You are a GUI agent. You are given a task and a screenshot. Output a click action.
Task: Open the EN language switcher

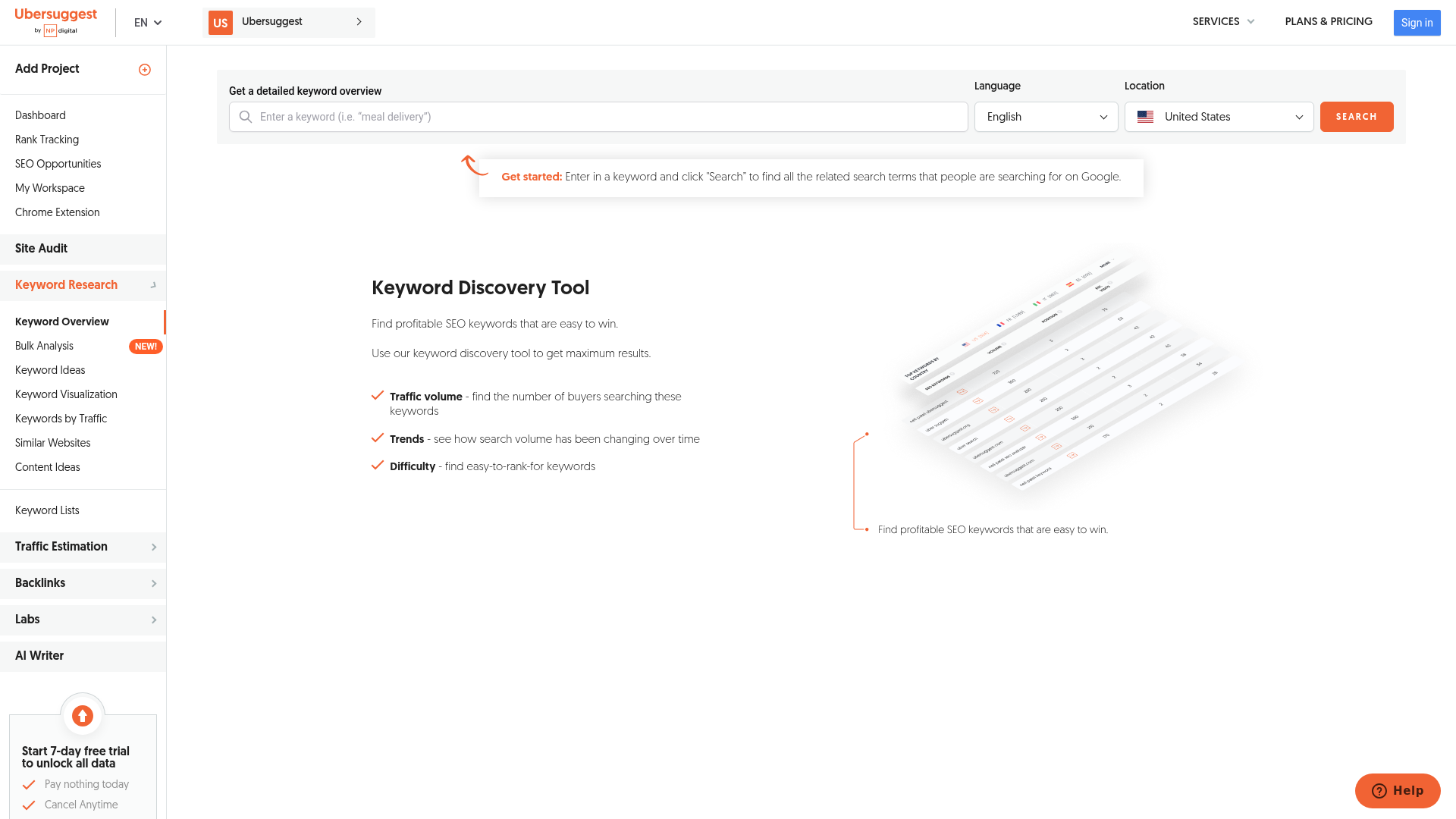click(148, 23)
